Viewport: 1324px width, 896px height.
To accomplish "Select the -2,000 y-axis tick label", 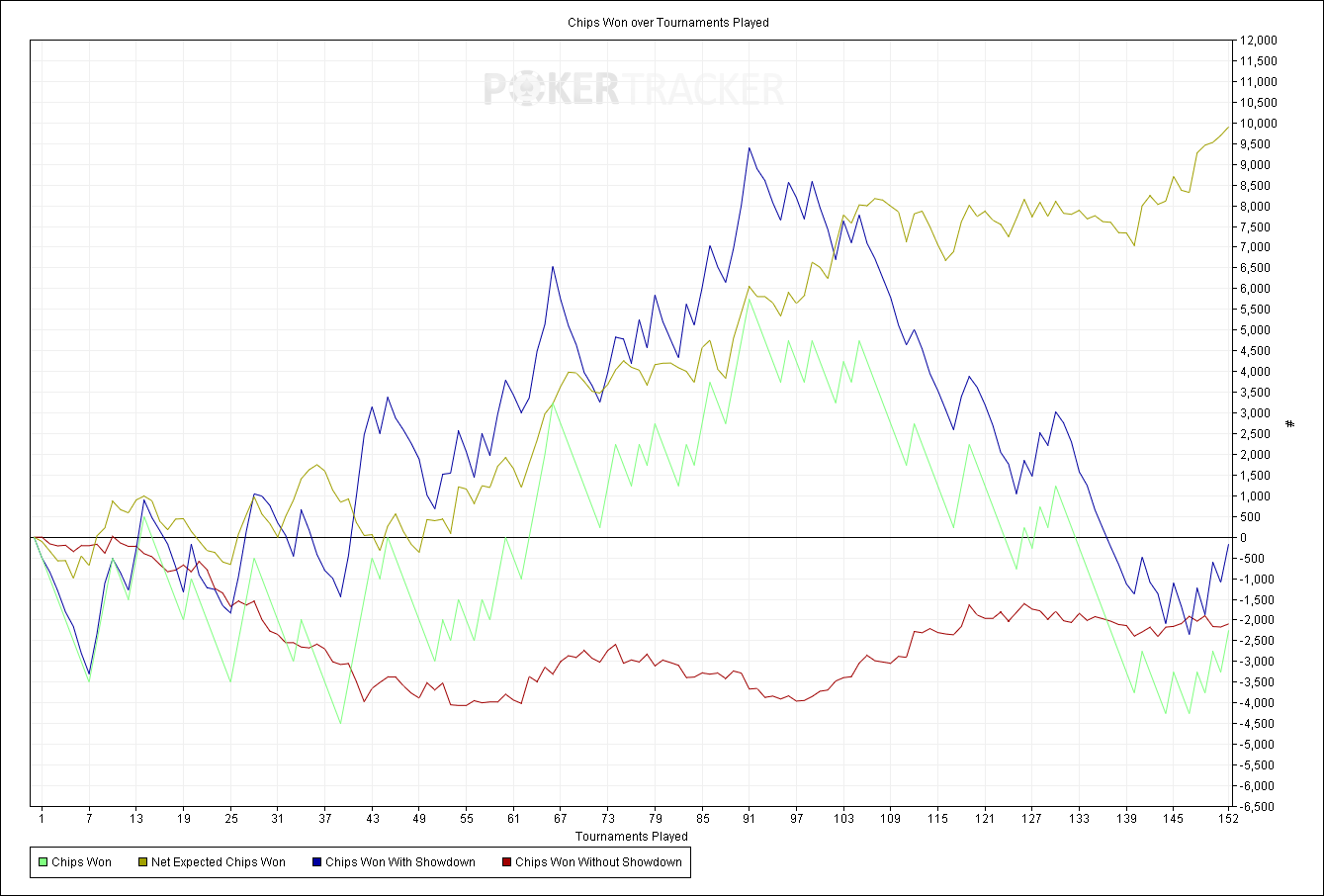I will coord(1258,621).
